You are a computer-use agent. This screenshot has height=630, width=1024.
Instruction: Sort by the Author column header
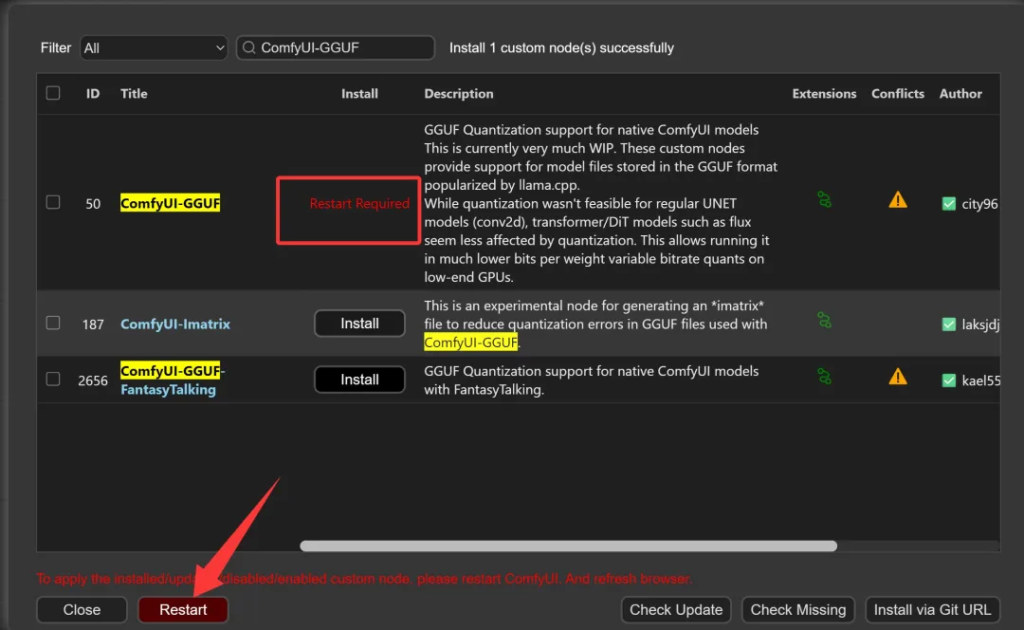pos(961,94)
